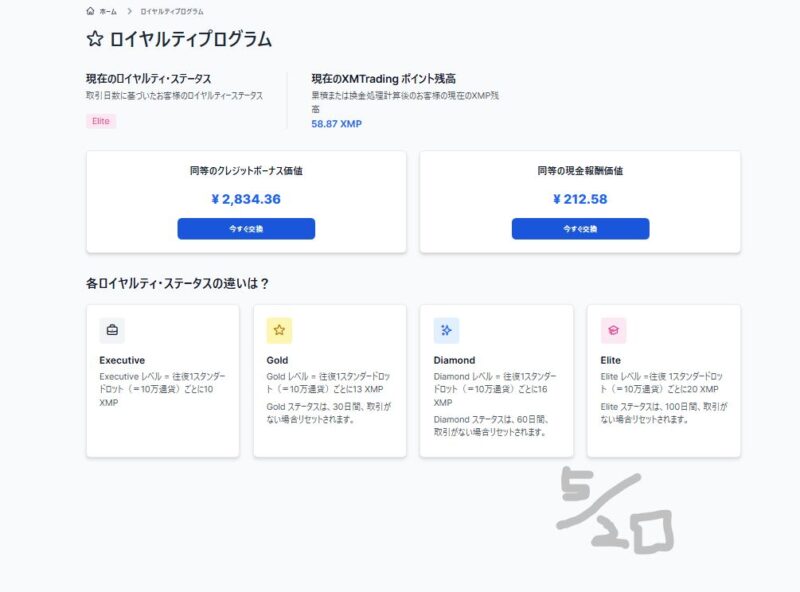
Task: Select the Executive level card title
Action: [x=122, y=360]
